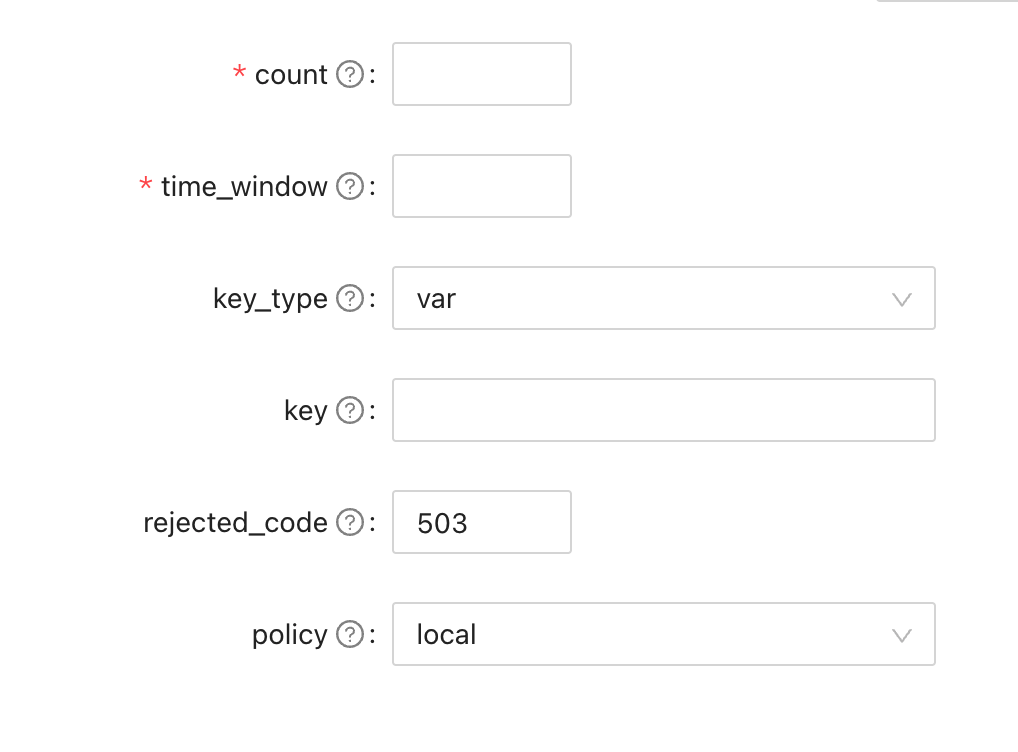Select the empty key input box
The image size is (1018, 752).
point(664,410)
